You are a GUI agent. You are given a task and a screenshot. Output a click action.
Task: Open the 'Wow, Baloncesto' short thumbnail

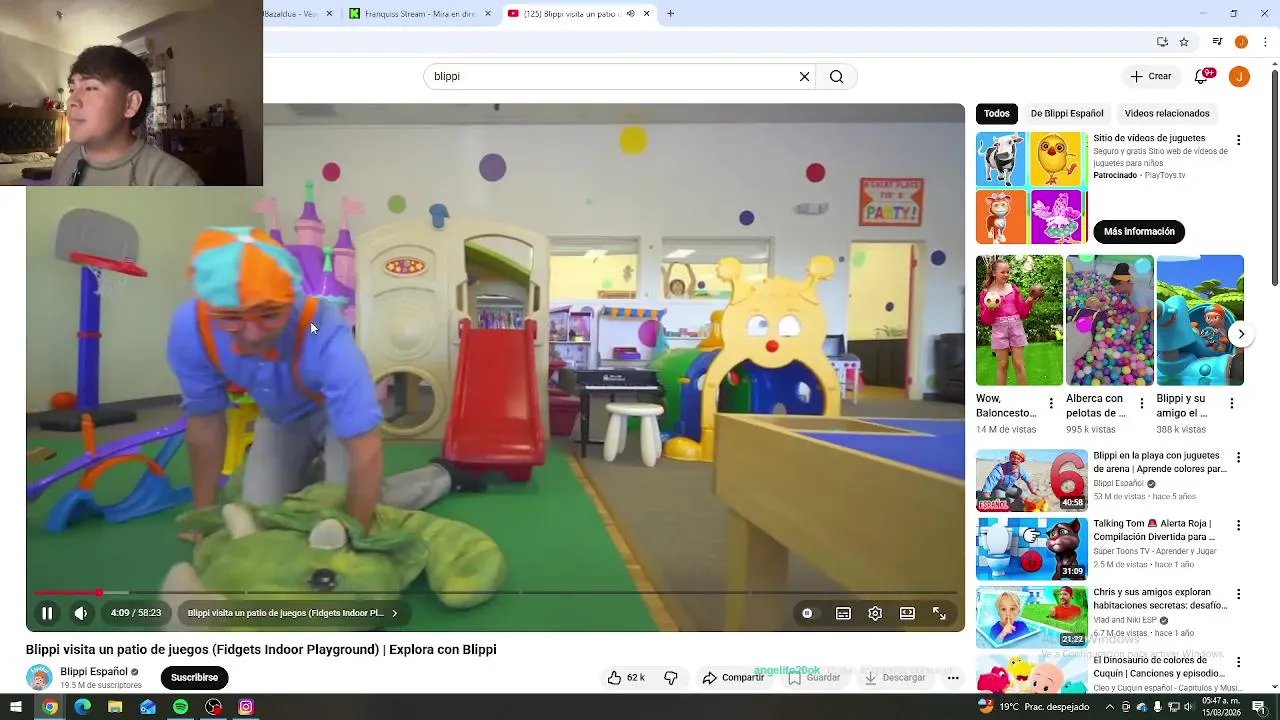point(1019,320)
